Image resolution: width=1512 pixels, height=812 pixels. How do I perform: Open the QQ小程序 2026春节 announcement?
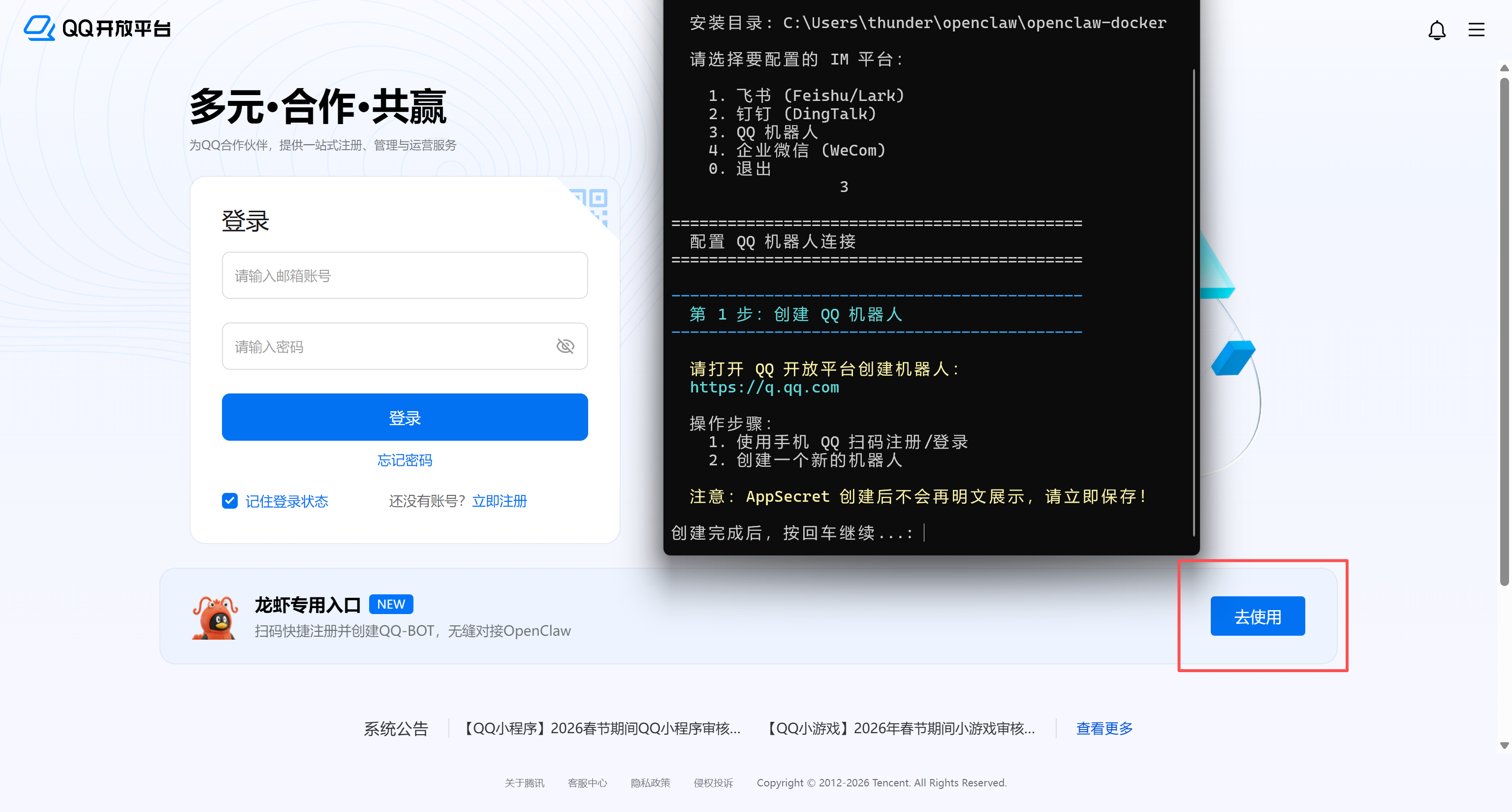(x=601, y=728)
